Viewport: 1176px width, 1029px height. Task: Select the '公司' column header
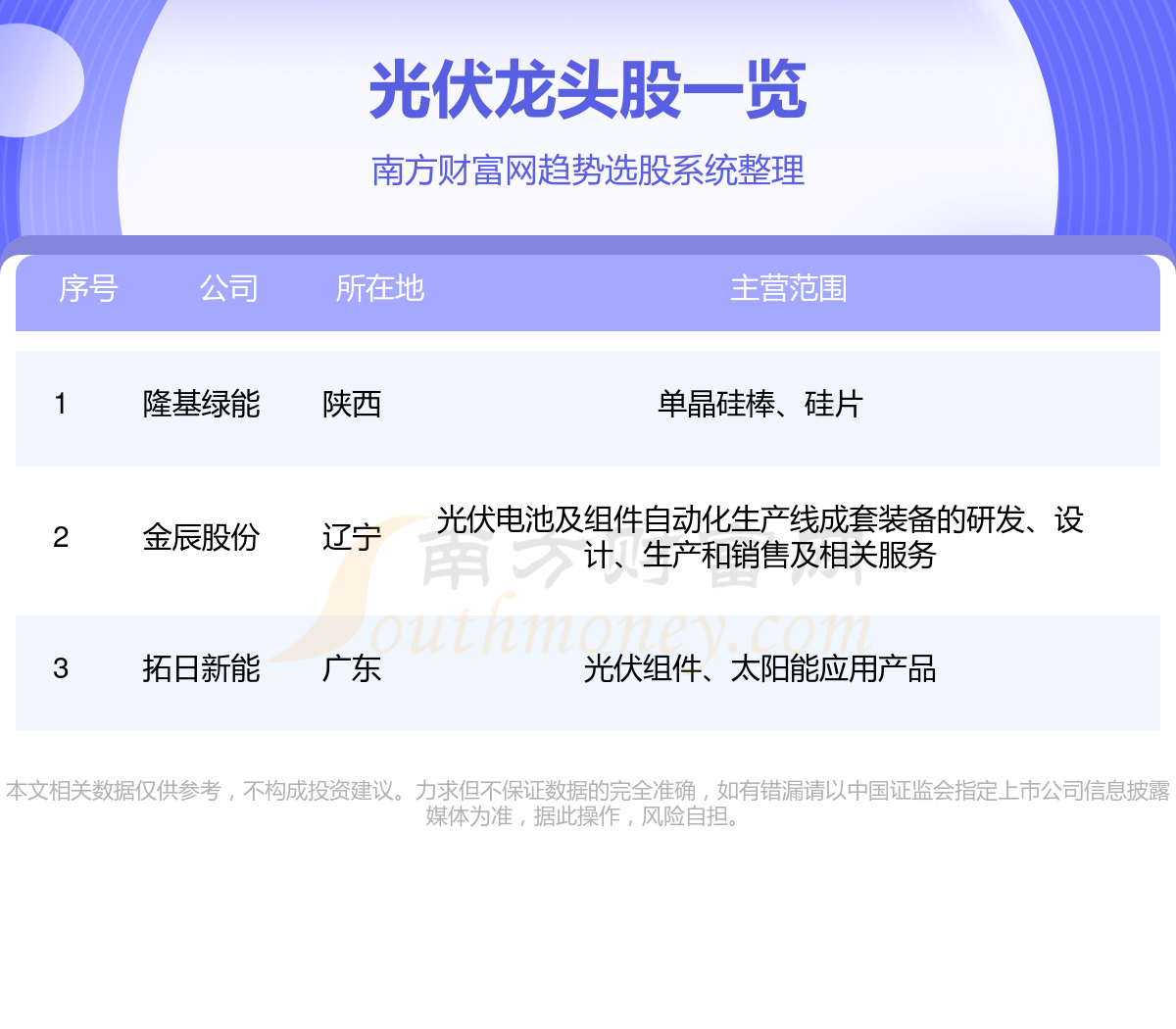(x=229, y=288)
